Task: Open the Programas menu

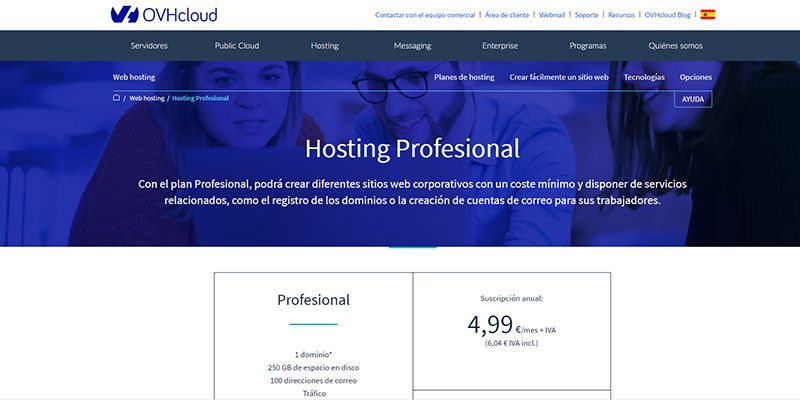Action: pos(588,45)
